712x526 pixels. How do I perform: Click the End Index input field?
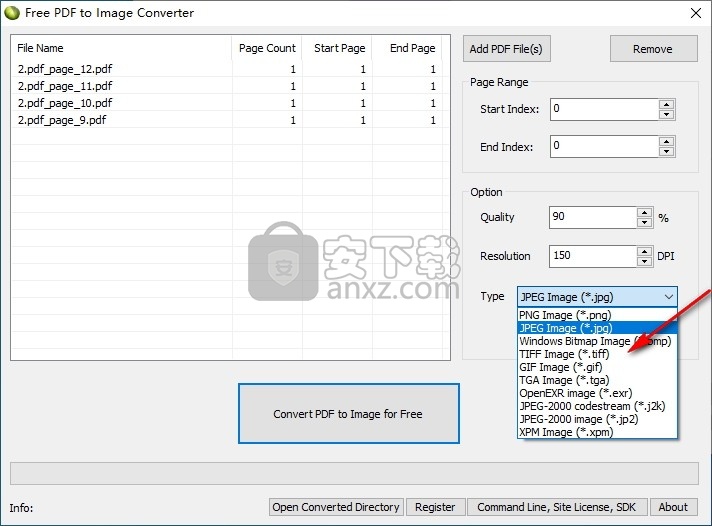pos(604,146)
